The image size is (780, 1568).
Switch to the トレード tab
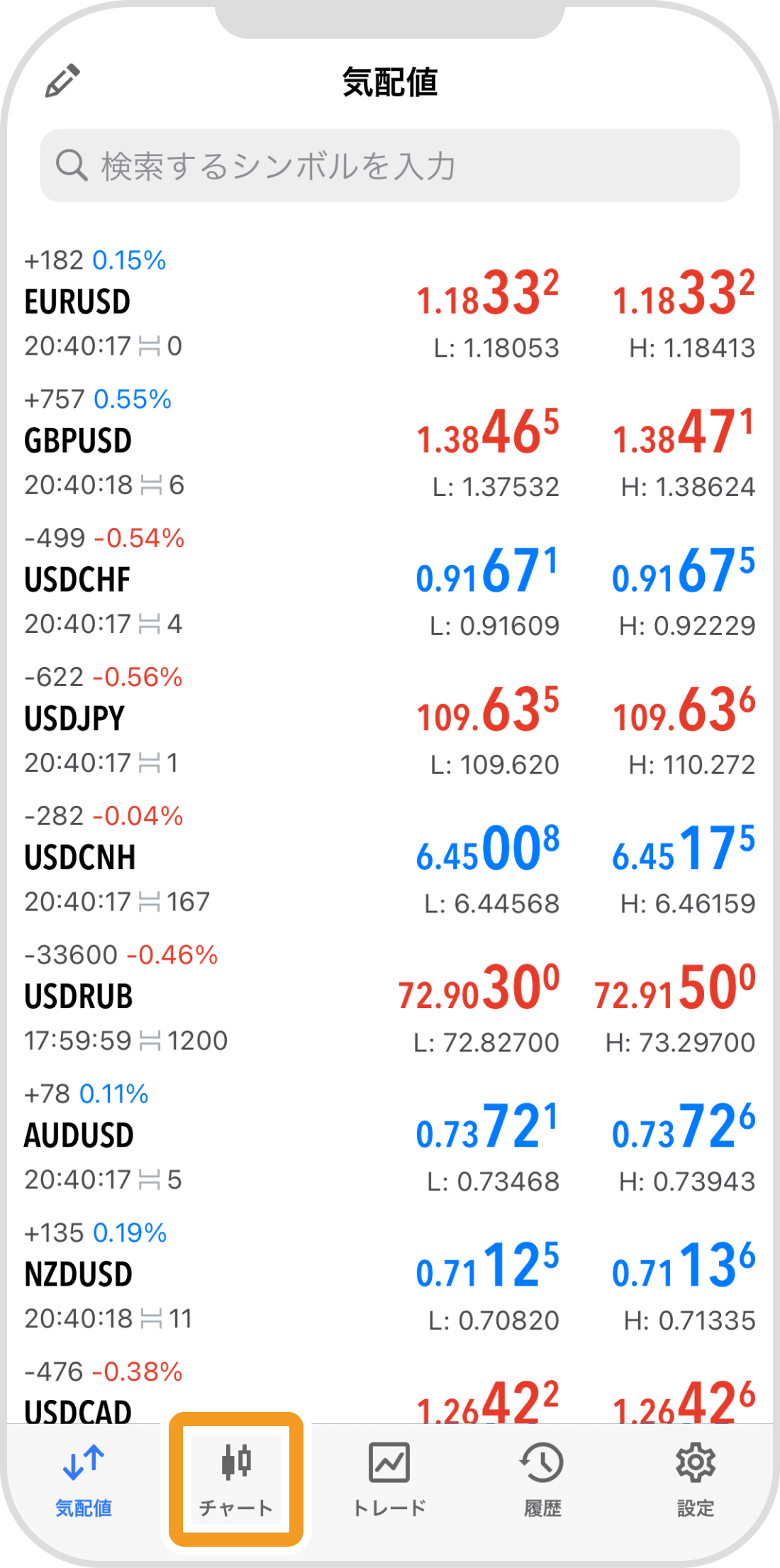(389, 1479)
